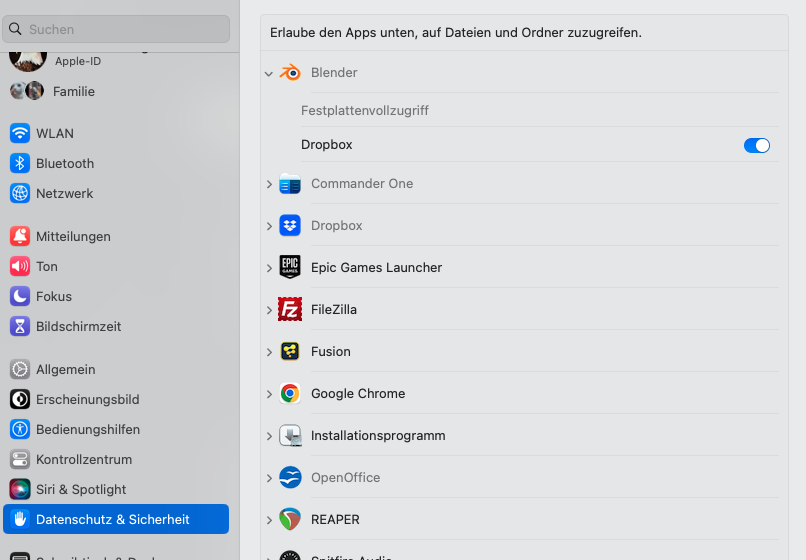The height and width of the screenshot is (560, 806).
Task: Click the Fusion app icon
Action: [290, 352]
